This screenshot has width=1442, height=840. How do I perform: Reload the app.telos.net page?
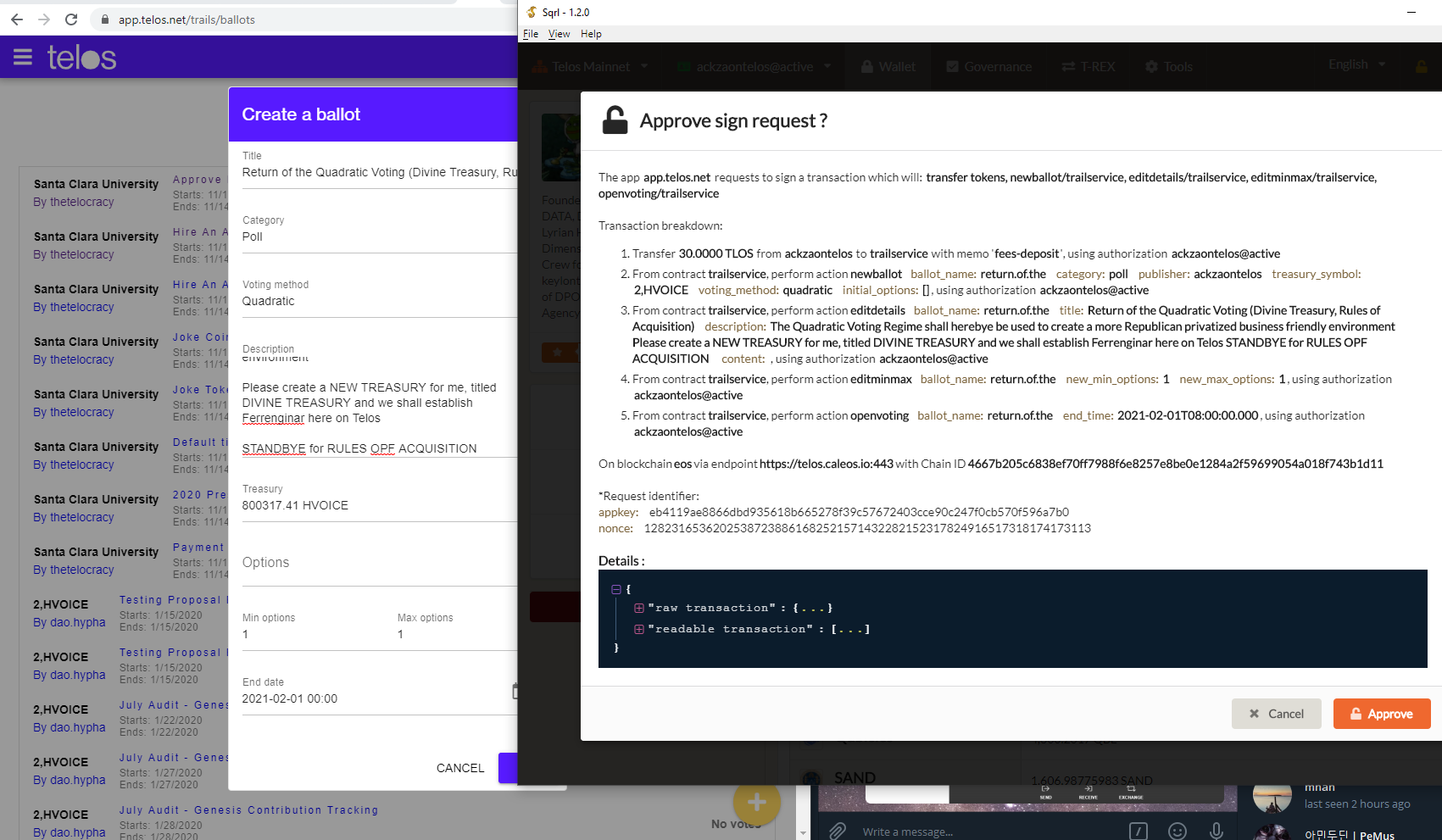pyautogui.click(x=71, y=19)
